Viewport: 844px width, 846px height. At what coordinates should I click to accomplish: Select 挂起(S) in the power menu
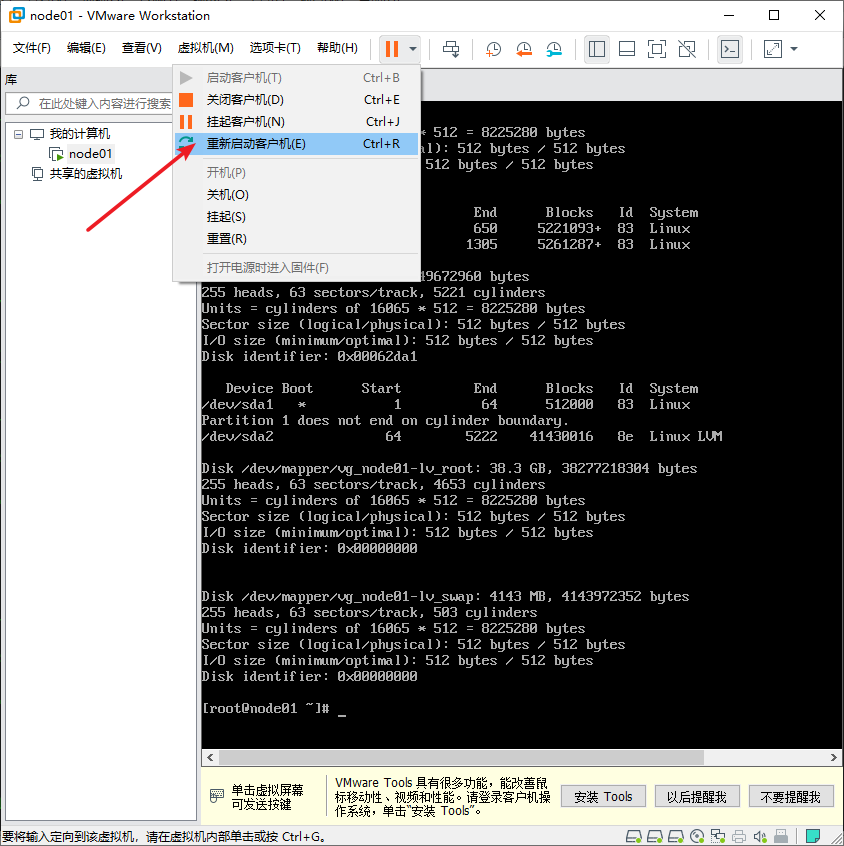pos(296,217)
